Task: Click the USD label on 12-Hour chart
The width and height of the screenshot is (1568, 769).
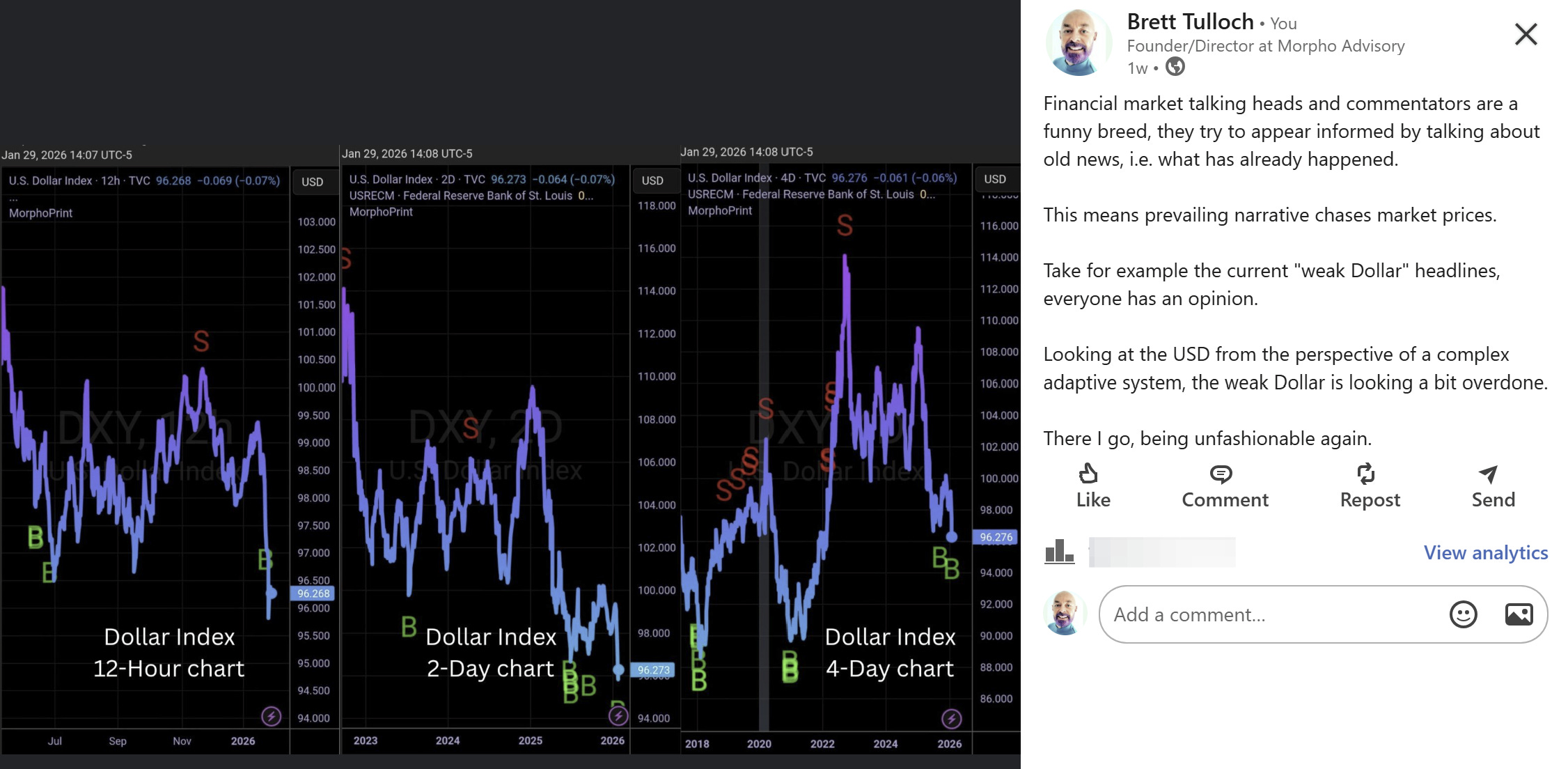Action: pyautogui.click(x=312, y=182)
